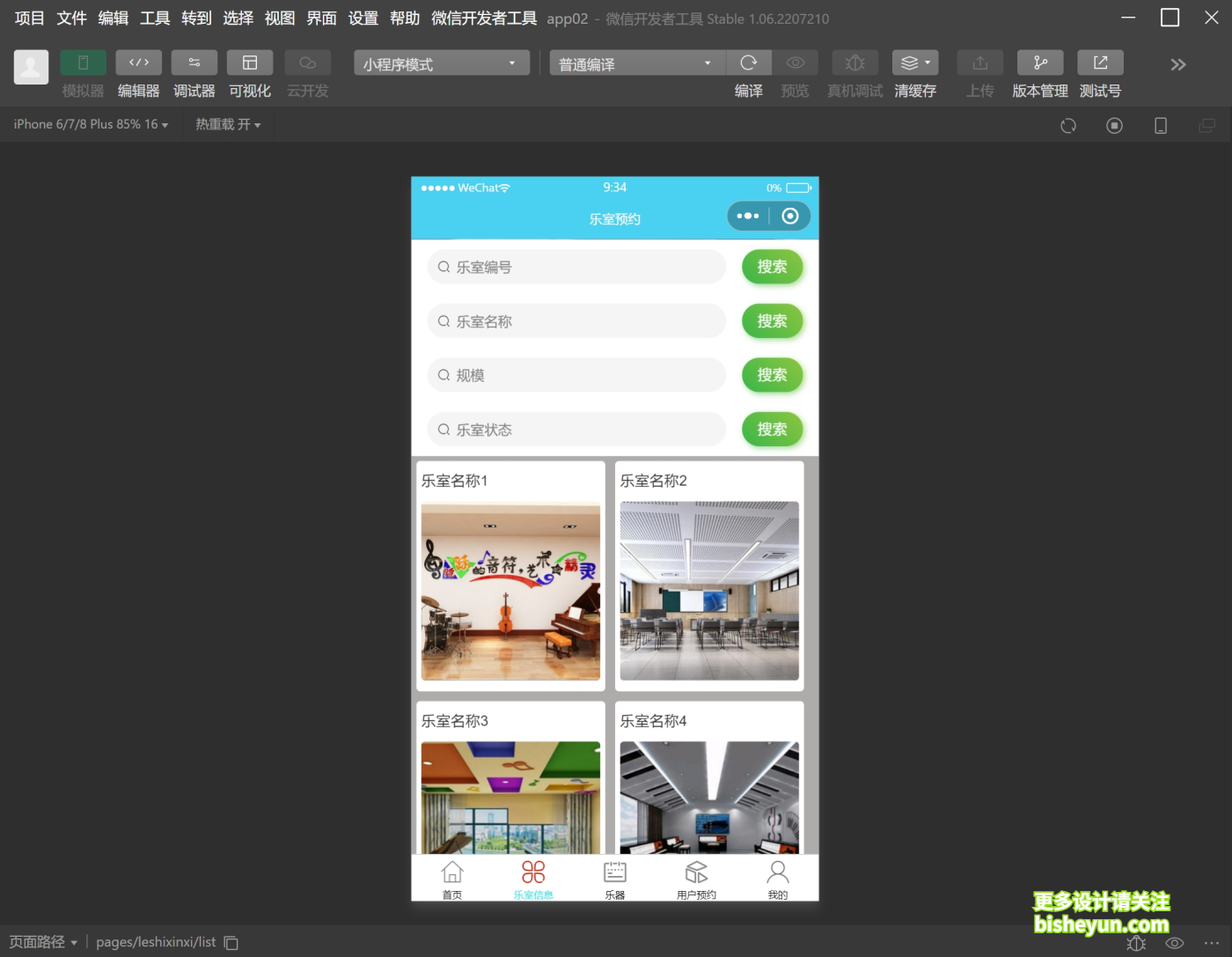
Task: Click 搜索 button beside 规模
Action: 773,375
